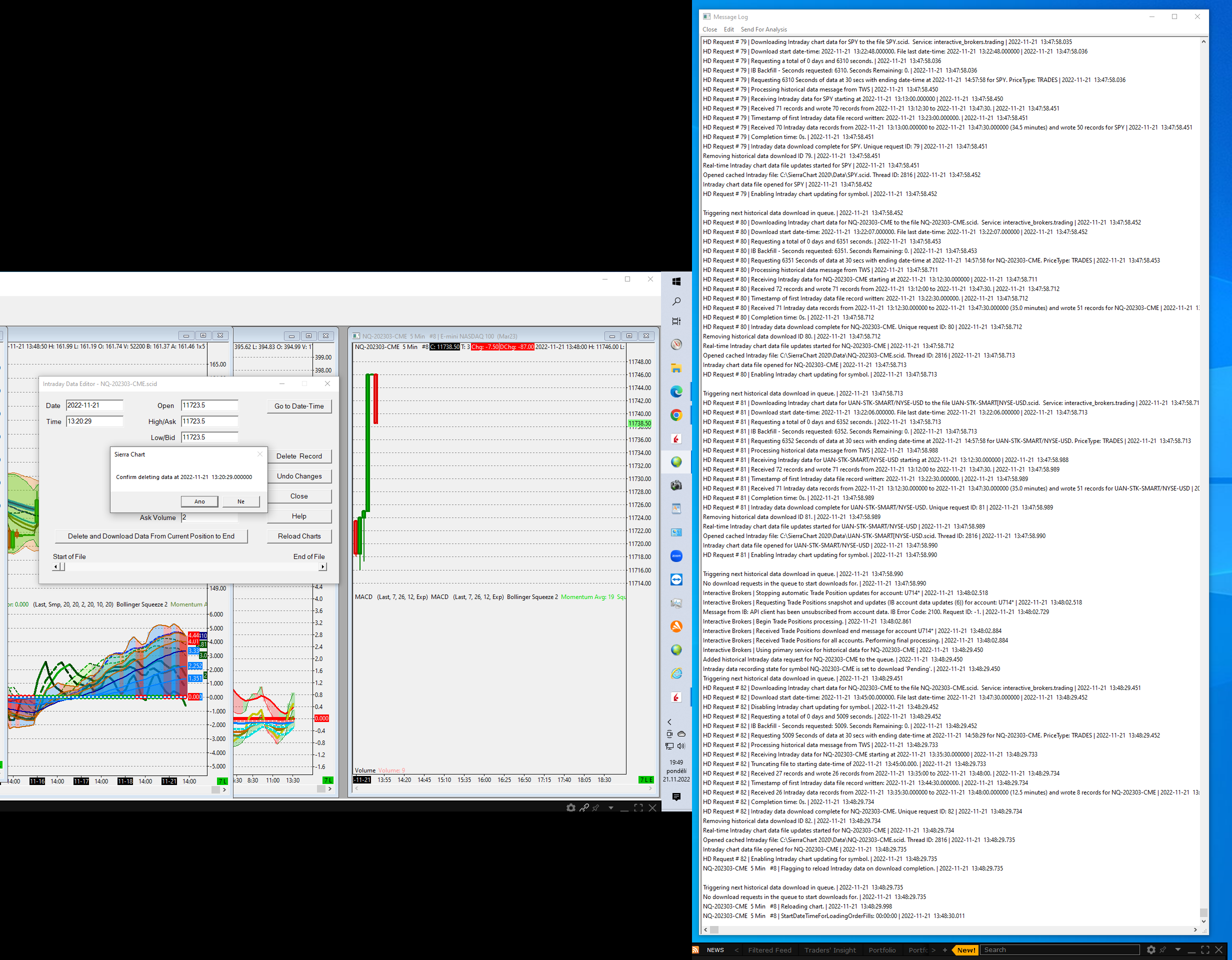Screen dimensions: 1232x960
Task: Open the camera snapshot app on the taskbar
Action: 676,485
